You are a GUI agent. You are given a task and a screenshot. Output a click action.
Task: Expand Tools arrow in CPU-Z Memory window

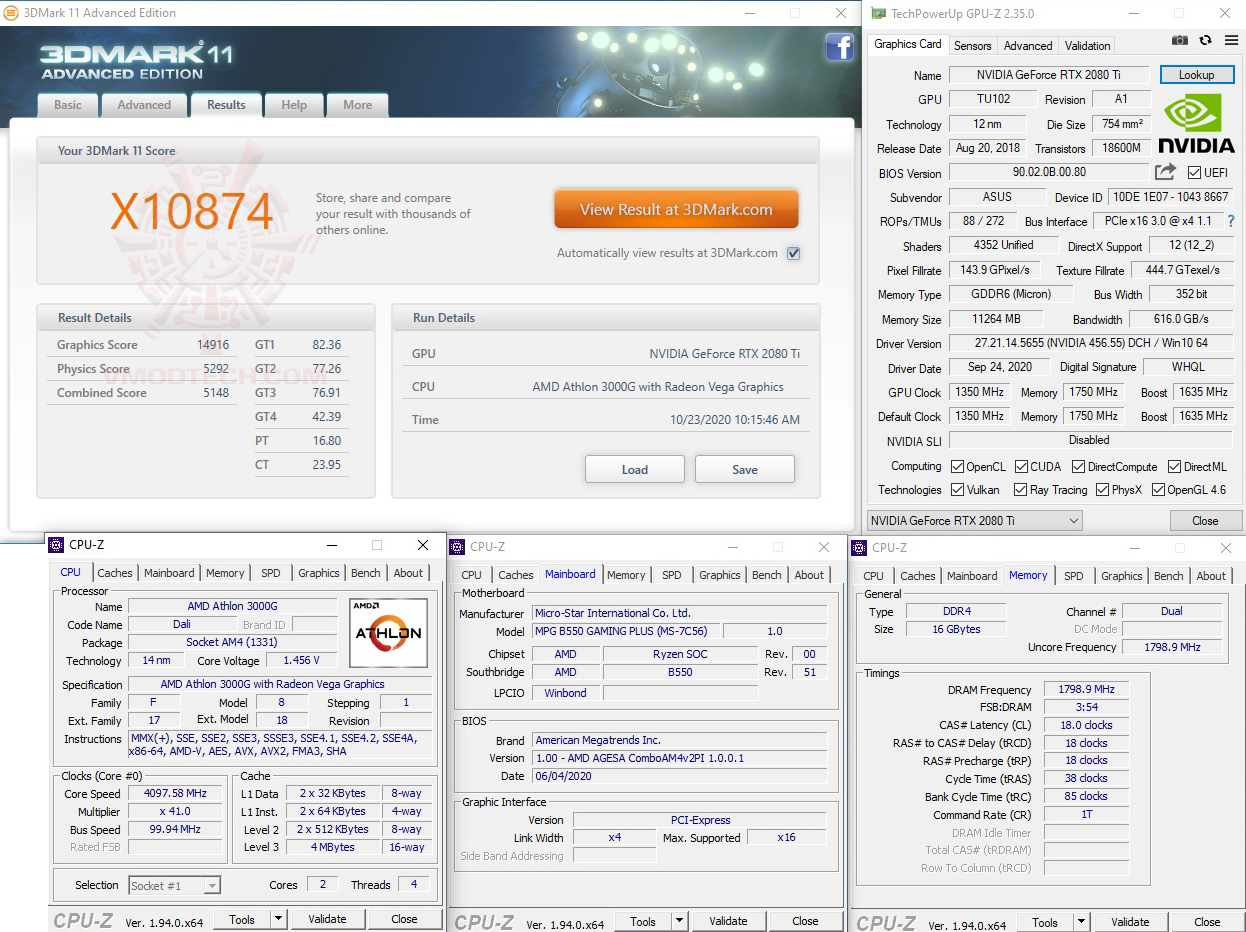1081,922
